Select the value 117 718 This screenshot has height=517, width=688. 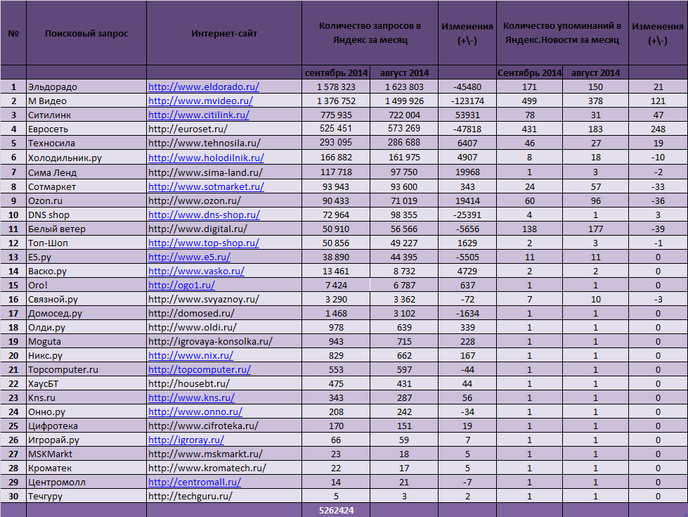point(336,172)
